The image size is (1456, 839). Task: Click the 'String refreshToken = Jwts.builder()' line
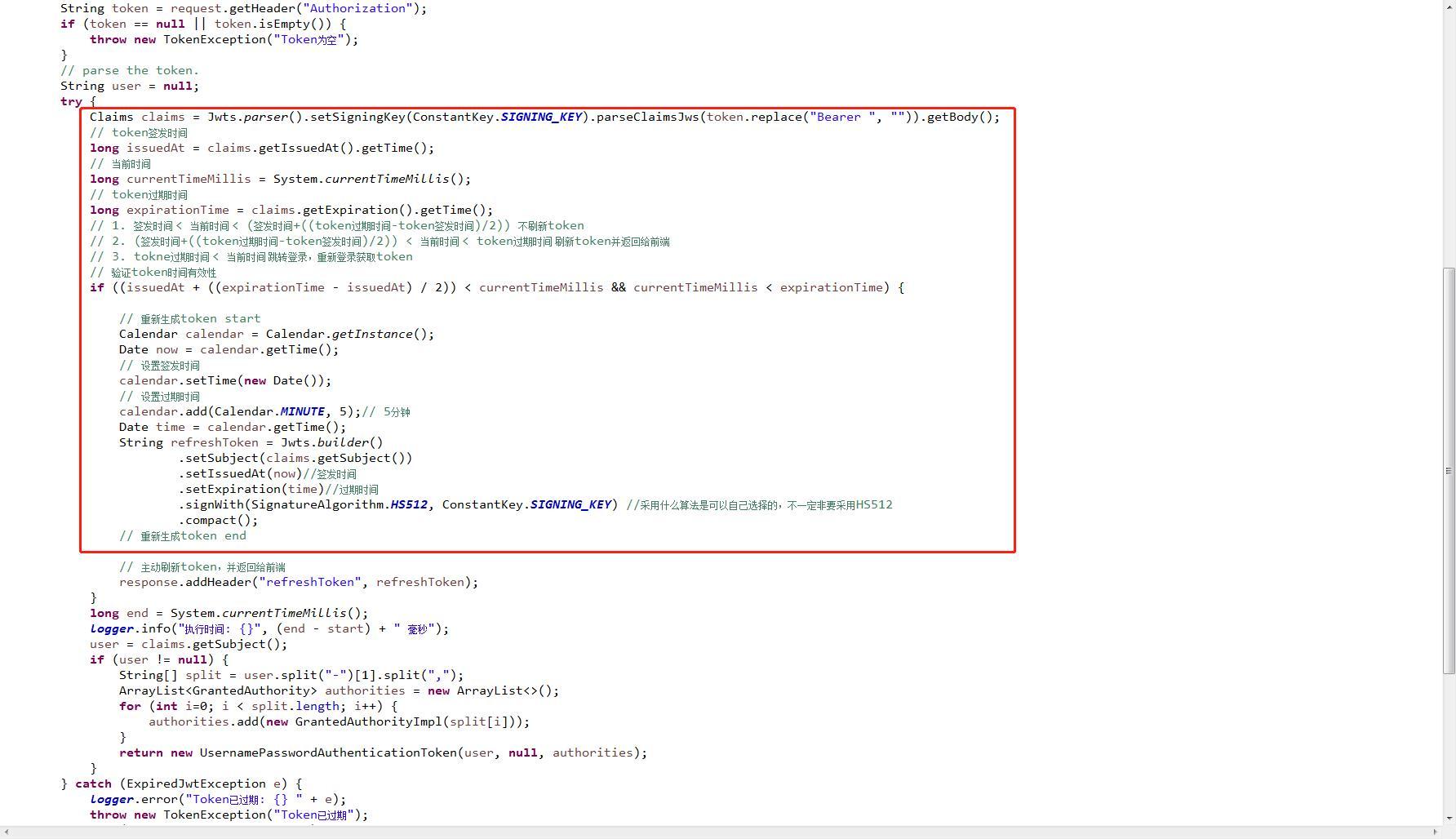(251, 442)
